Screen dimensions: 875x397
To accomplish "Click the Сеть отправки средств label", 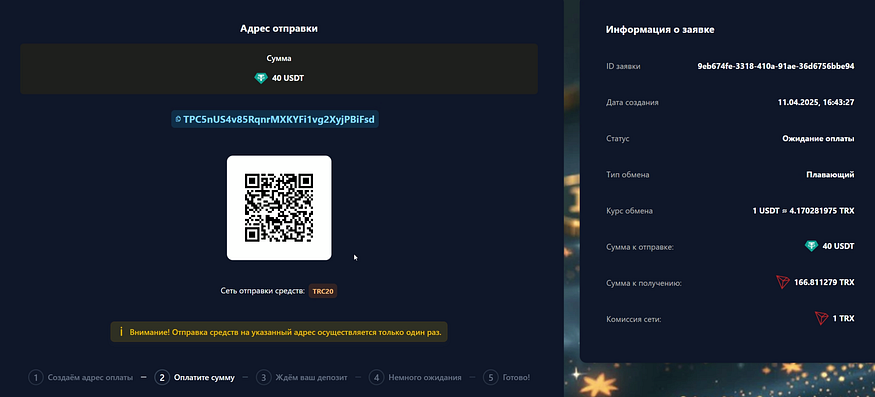I will click(x=263, y=291).
